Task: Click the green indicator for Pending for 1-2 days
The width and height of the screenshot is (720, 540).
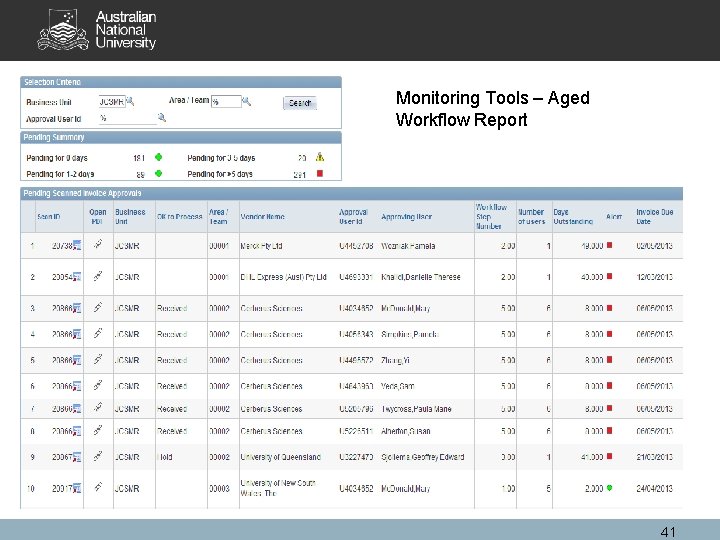Action: 158,174
